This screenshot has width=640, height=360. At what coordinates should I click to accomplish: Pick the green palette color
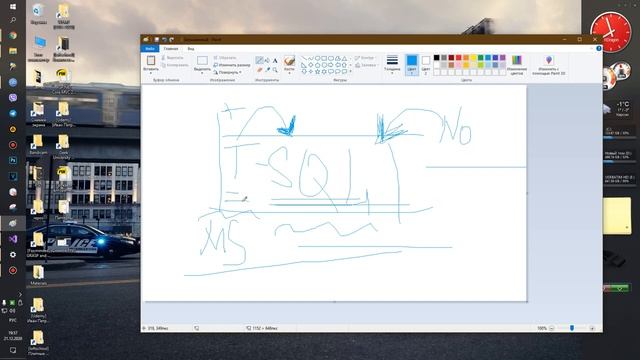tap(480, 58)
